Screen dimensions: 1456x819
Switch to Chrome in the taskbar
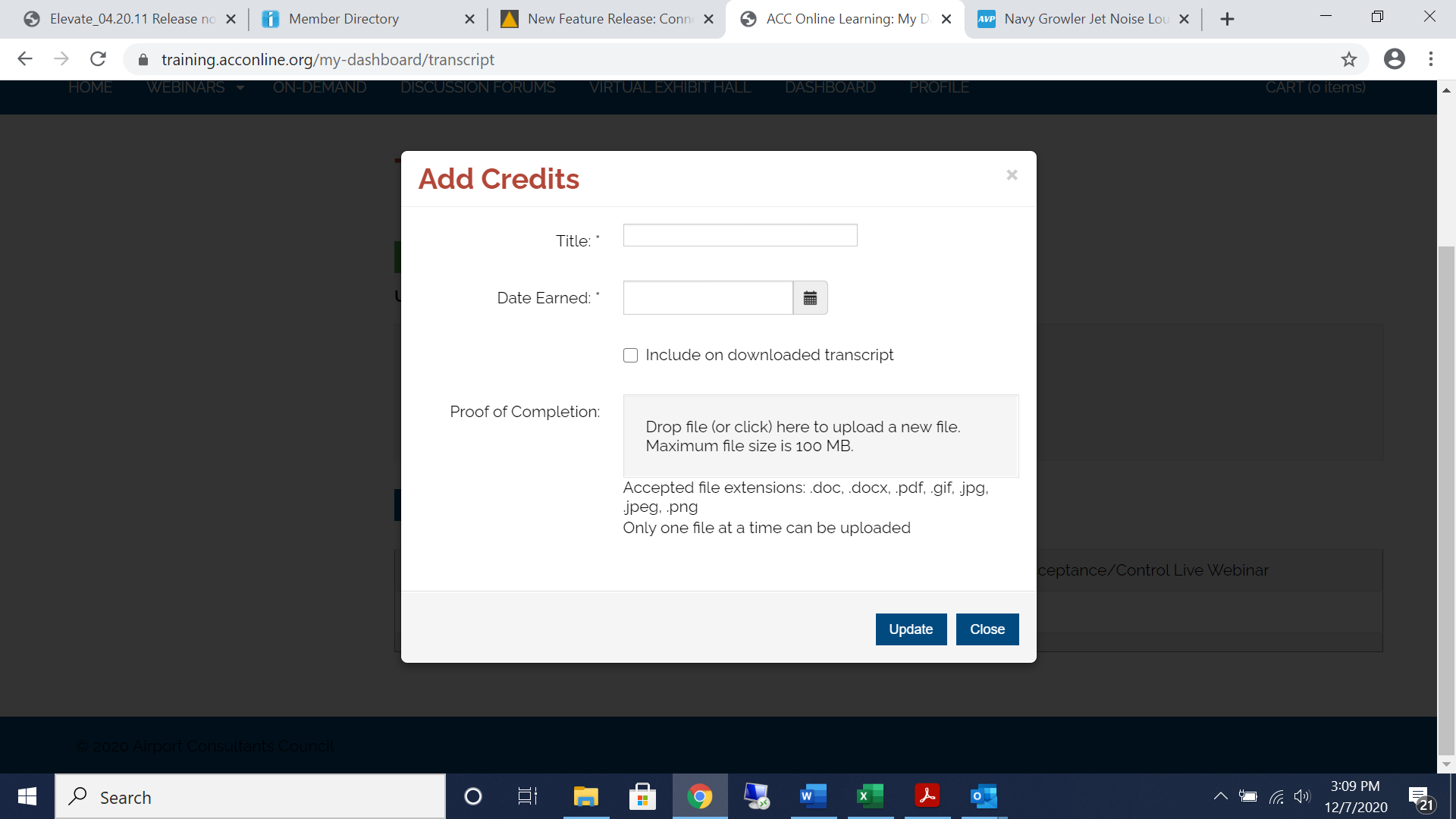700,796
